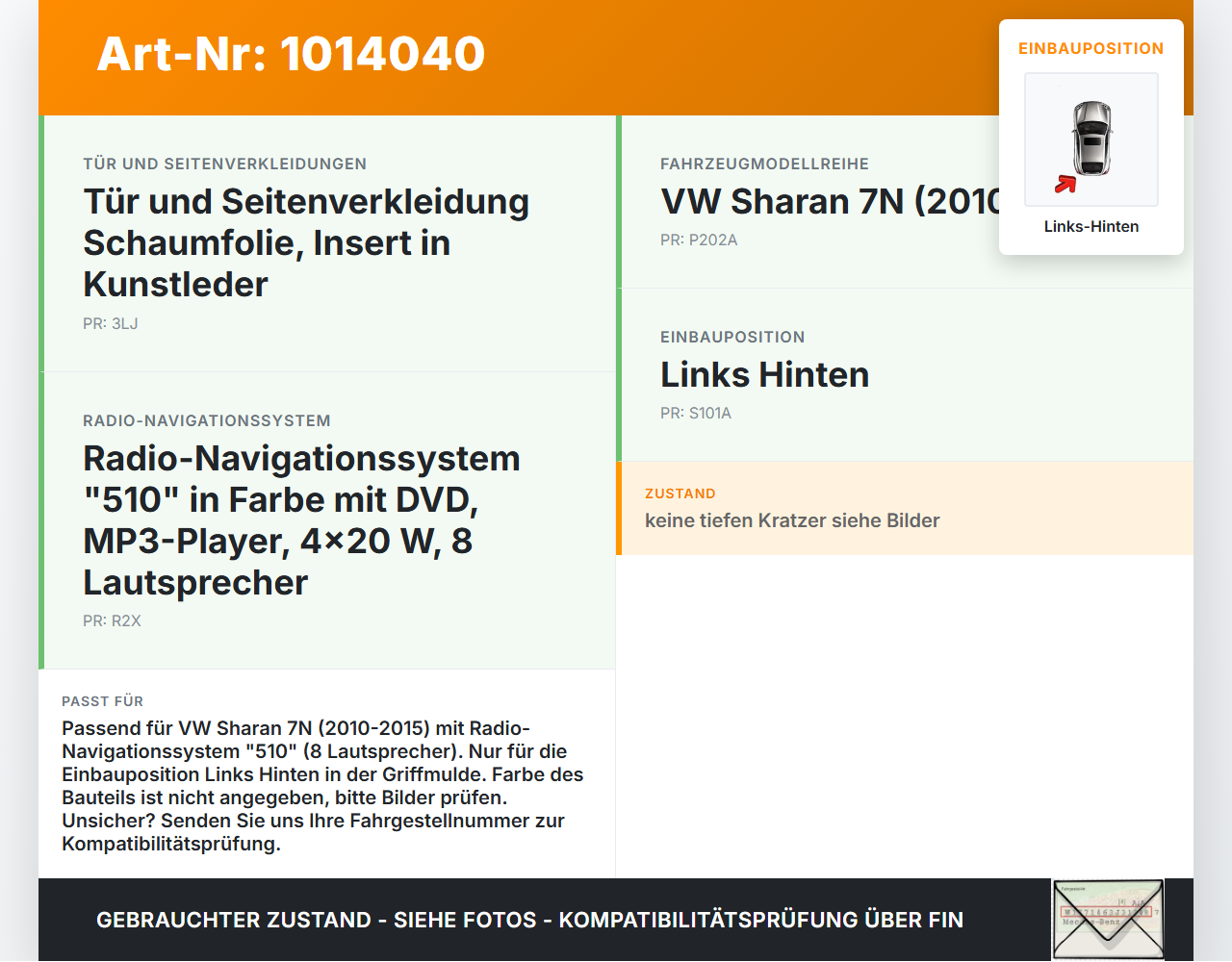The height and width of the screenshot is (962, 1232).
Task: Click the PR: S101A code
Action: [x=696, y=413]
